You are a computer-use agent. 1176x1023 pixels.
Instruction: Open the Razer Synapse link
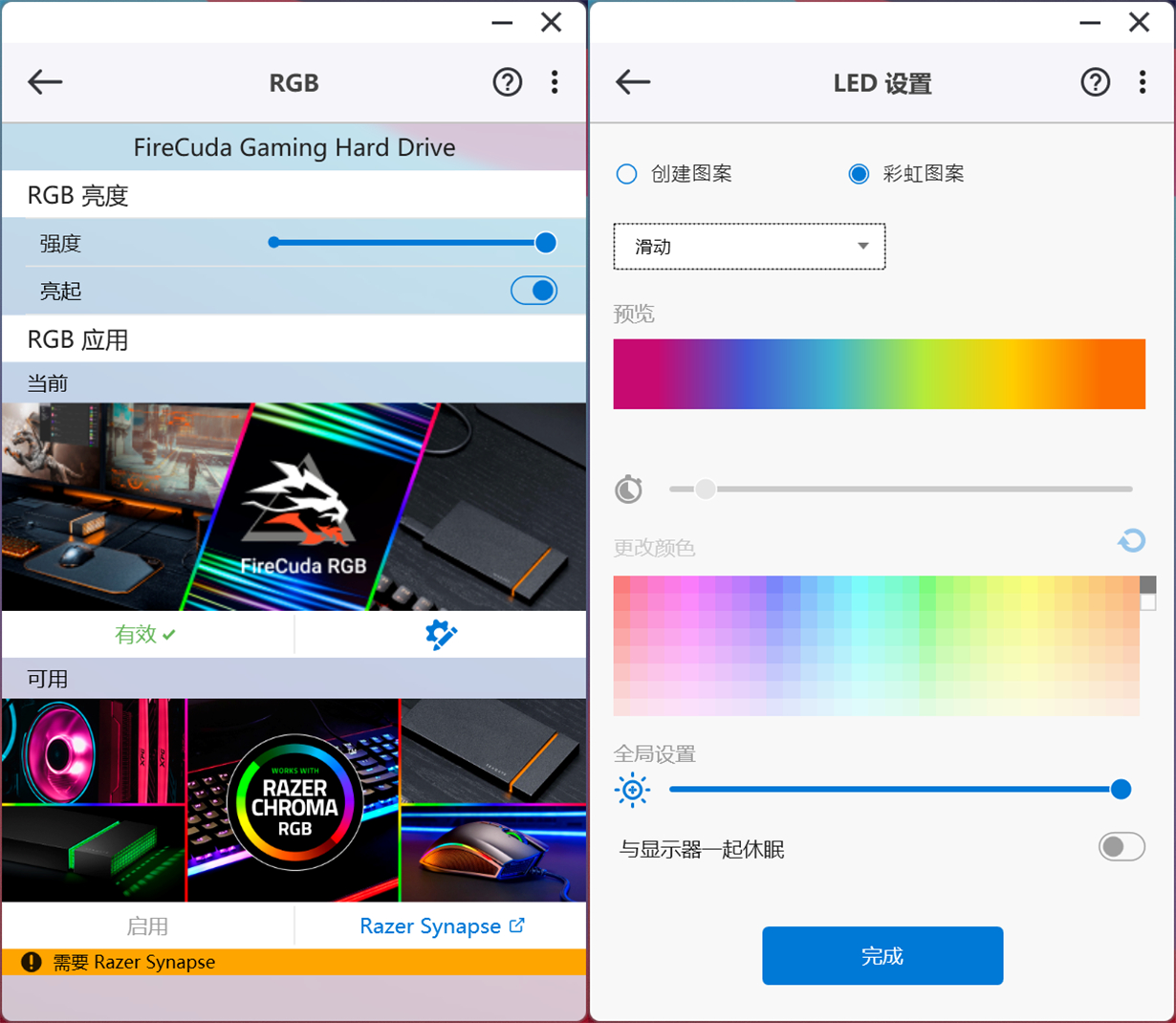(442, 926)
